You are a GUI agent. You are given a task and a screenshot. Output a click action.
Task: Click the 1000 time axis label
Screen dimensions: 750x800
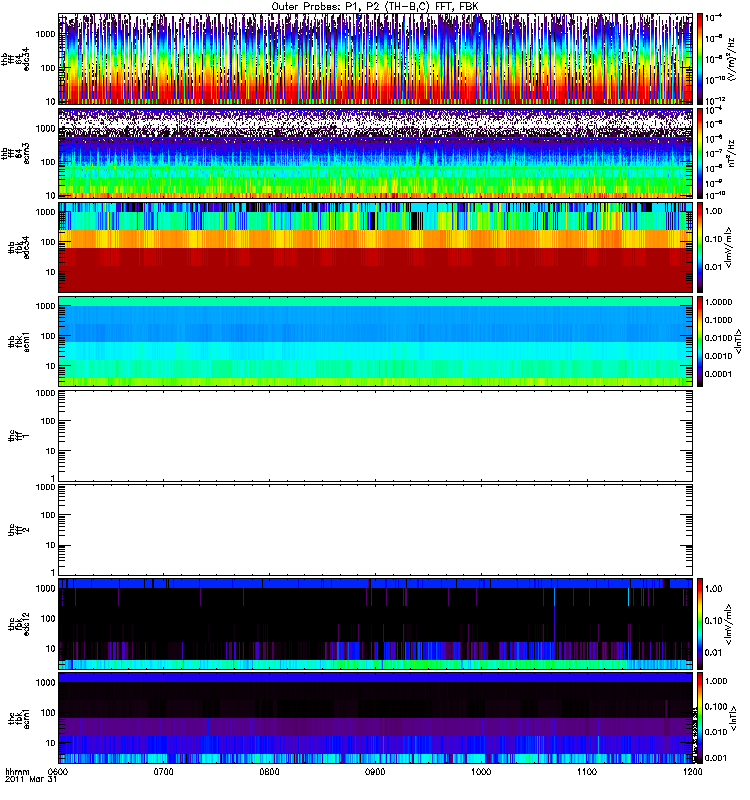(481, 772)
